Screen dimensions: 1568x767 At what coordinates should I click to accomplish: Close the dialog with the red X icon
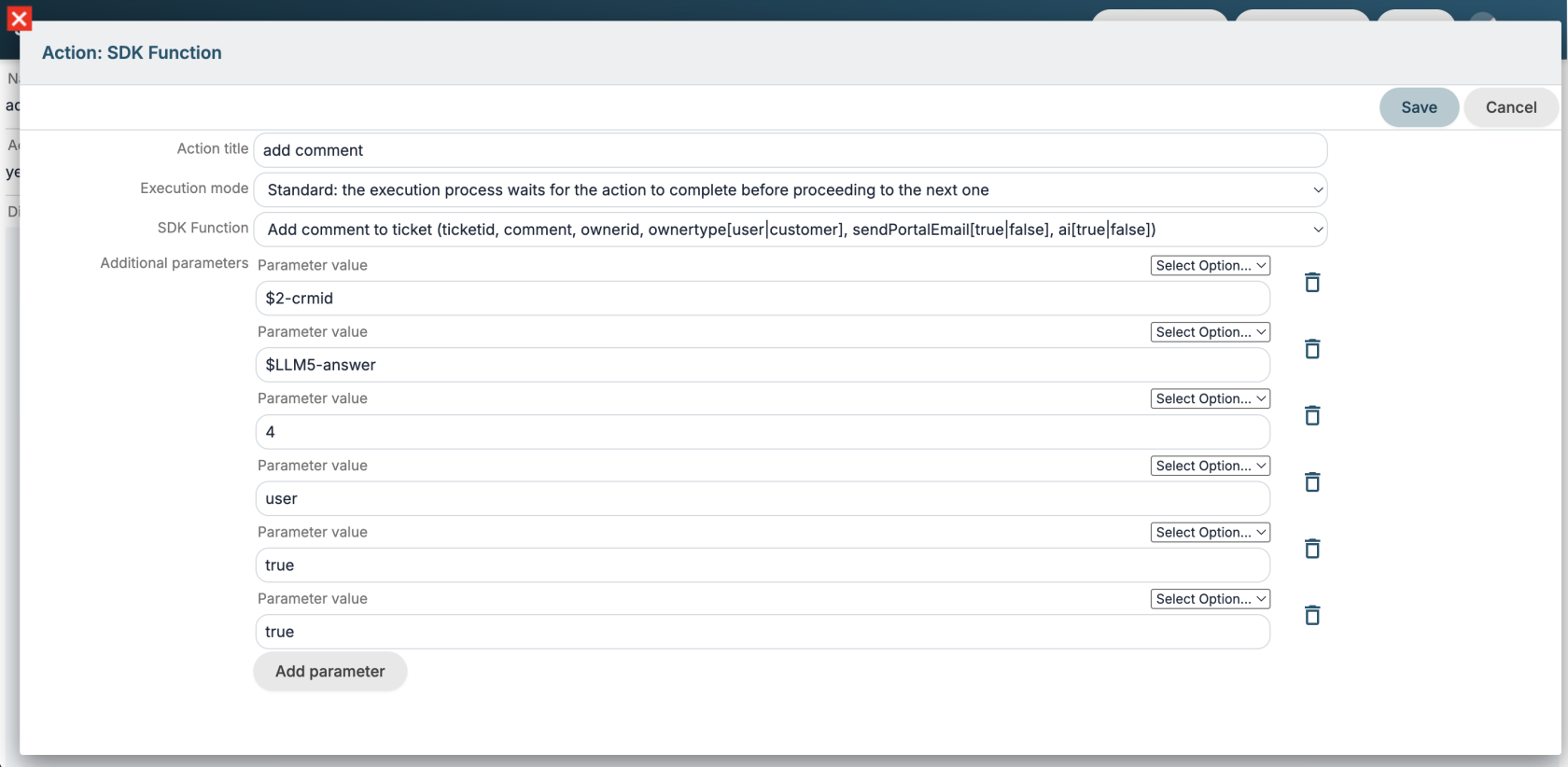[x=19, y=19]
